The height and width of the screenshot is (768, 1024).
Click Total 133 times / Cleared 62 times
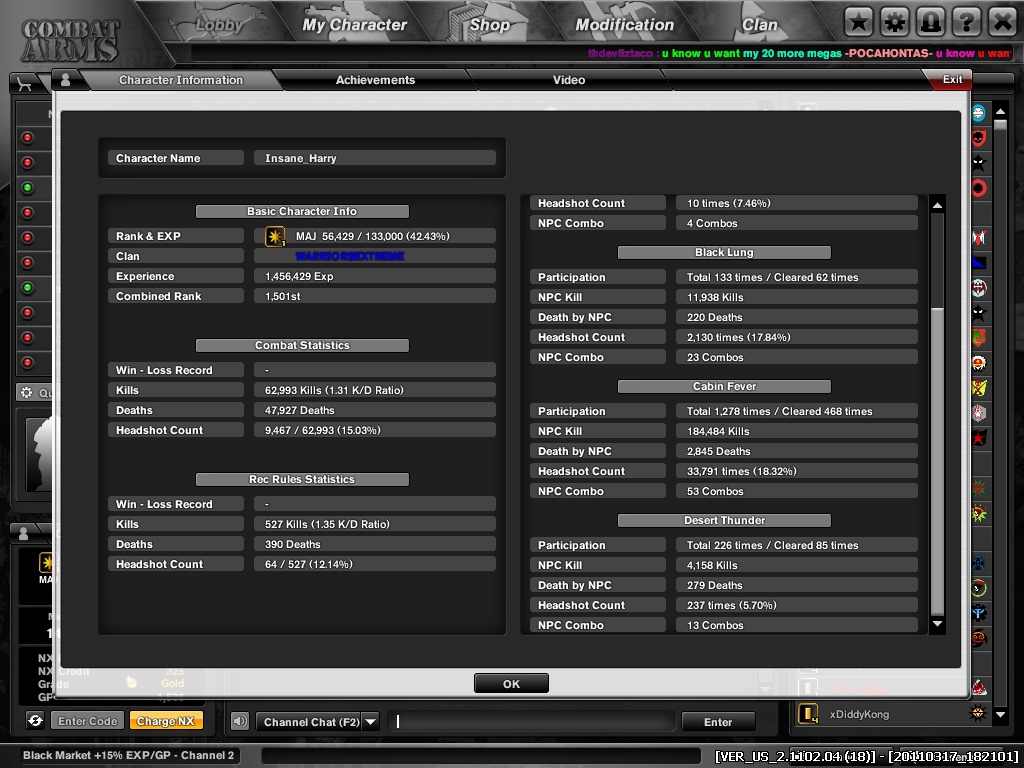point(773,278)
